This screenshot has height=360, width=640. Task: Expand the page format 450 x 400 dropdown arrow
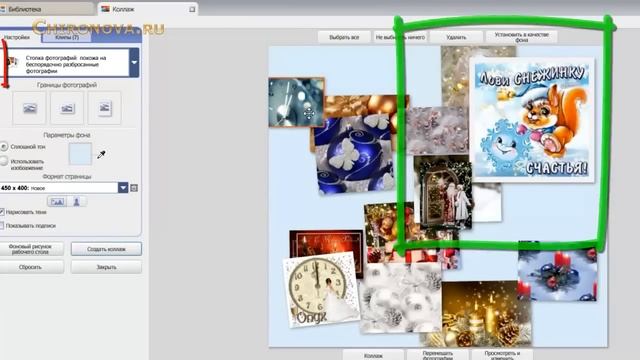[x=123, y=188]
